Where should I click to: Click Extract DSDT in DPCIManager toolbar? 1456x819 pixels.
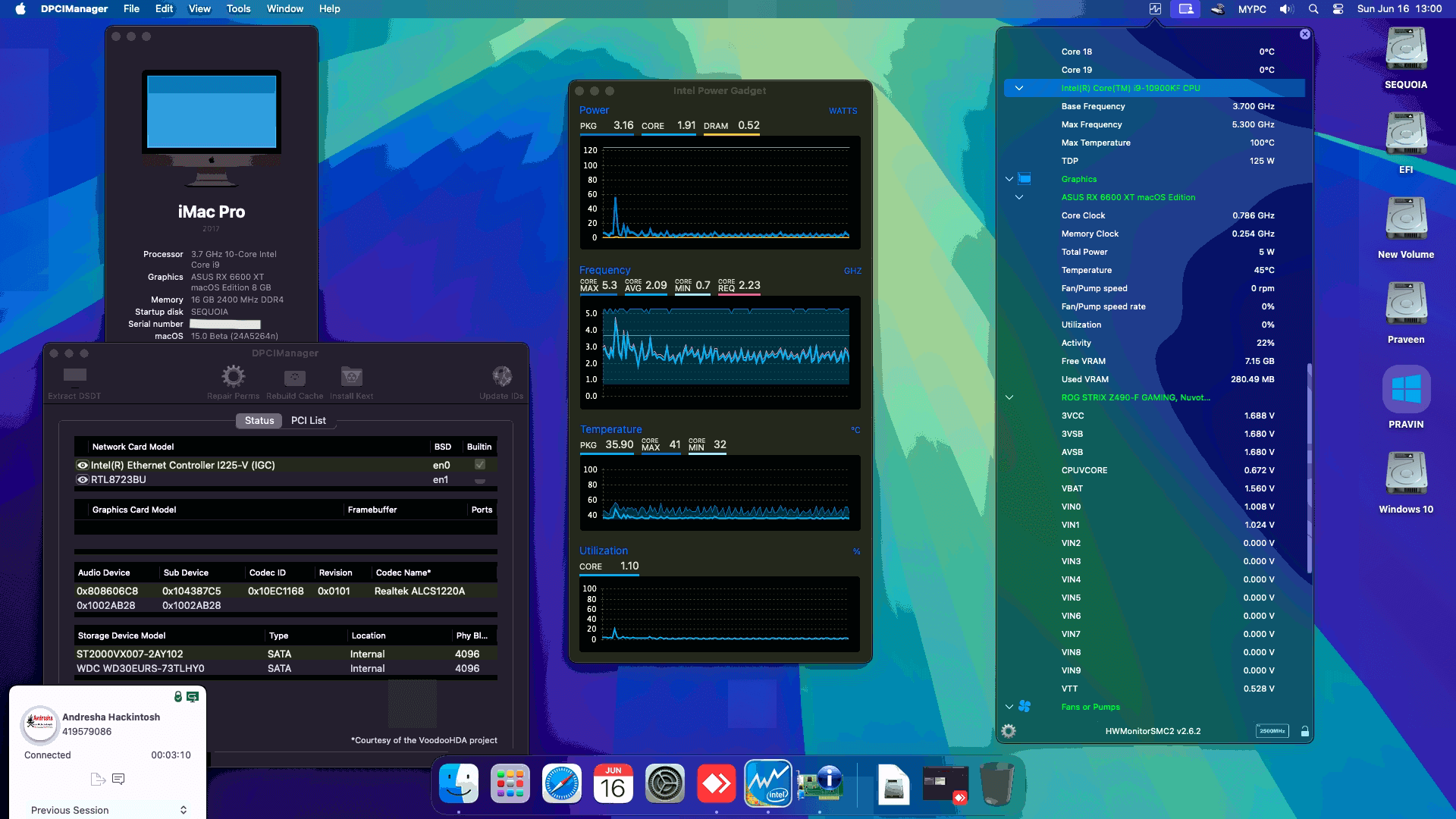click(x=74, y=383)
